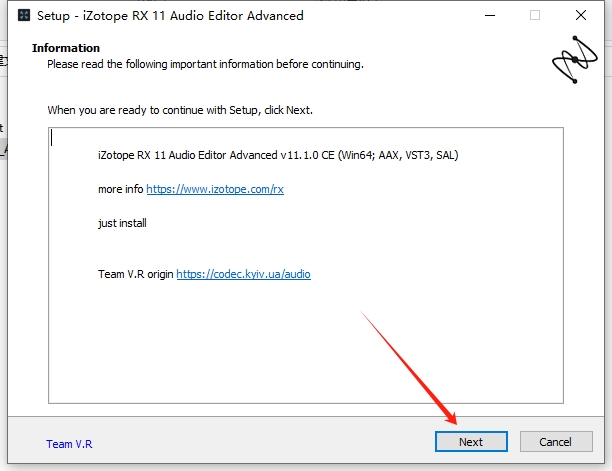612x471 pixels.
Task: Open the codec.kyiv.ua/audio link
Action: click(244, 274)
